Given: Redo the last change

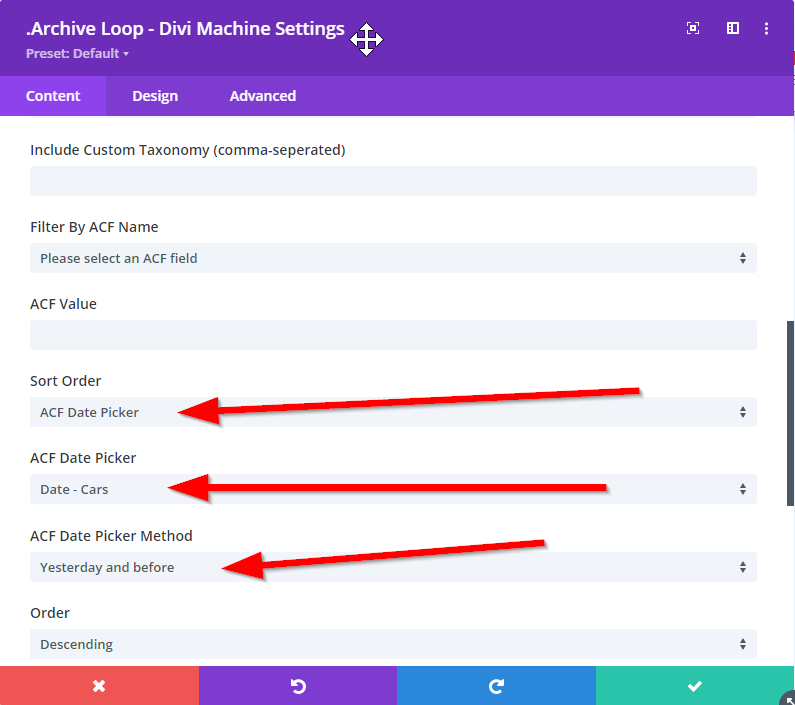Looking at the screenshot, I should [496, 686].
